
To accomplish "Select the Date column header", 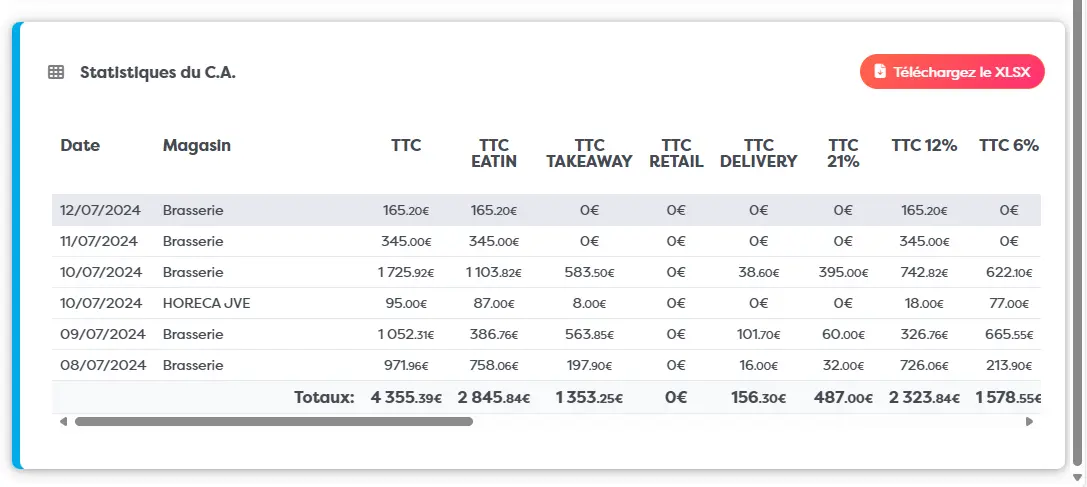I will pos(80,146).
